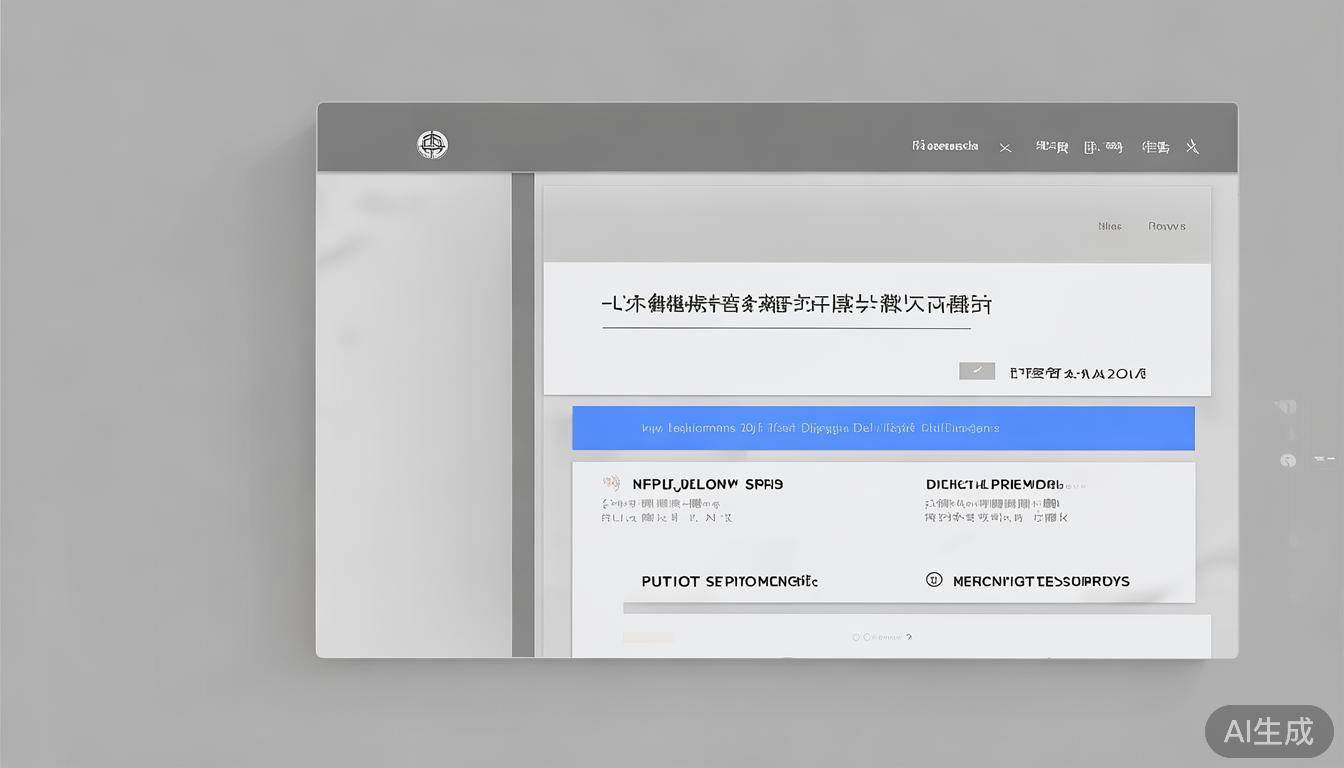Click the round gray icon on right desktop edge
The width and height of the screenshot is (1344, 768).
pyautogui.click(x=1288, y=460)
